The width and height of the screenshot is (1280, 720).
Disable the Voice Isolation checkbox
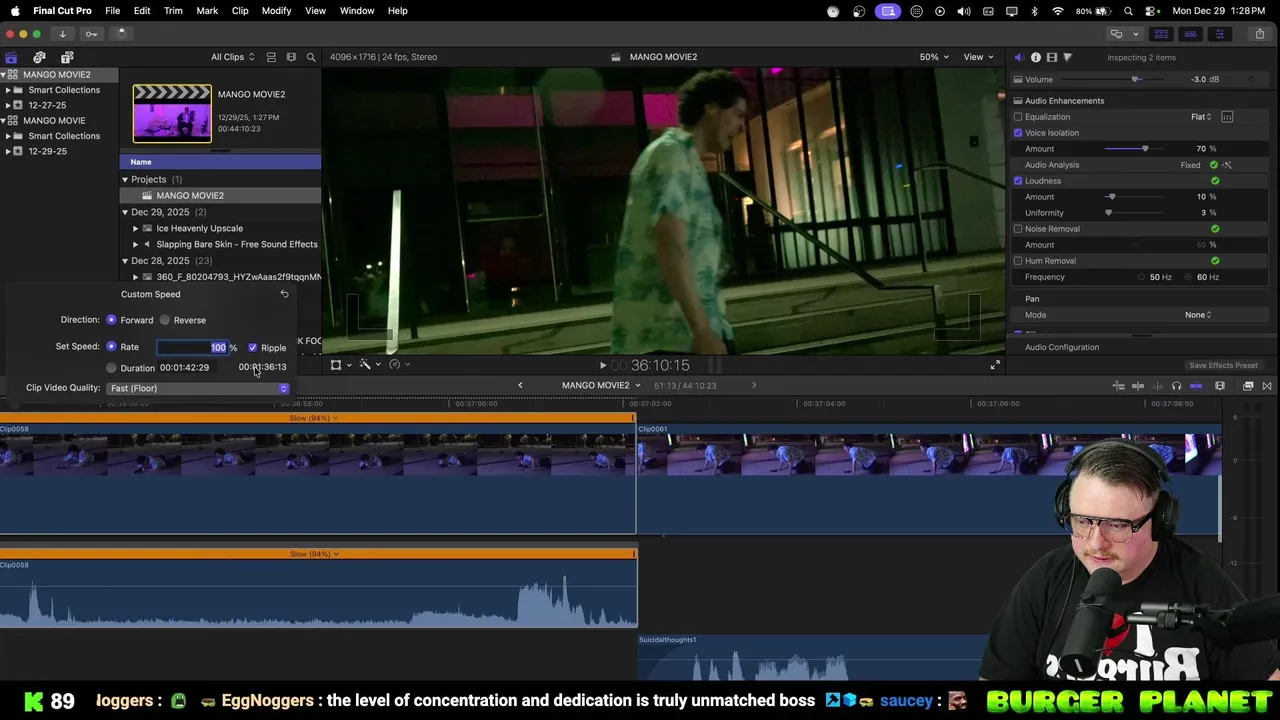pyautogui.click(x=1018, y=133)
